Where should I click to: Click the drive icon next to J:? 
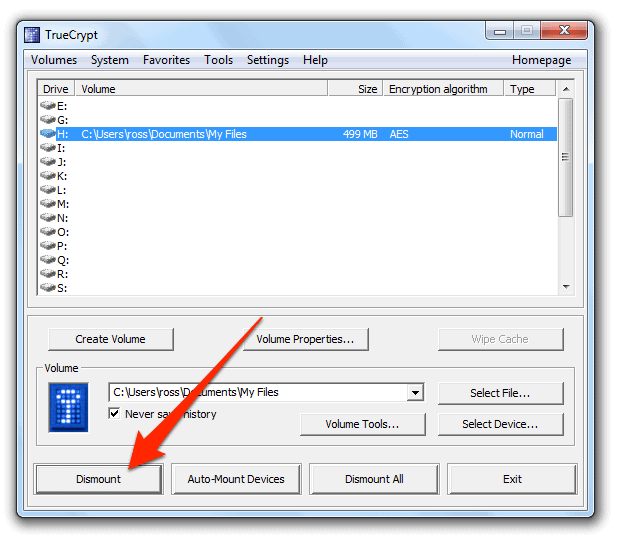coord(48,161)
